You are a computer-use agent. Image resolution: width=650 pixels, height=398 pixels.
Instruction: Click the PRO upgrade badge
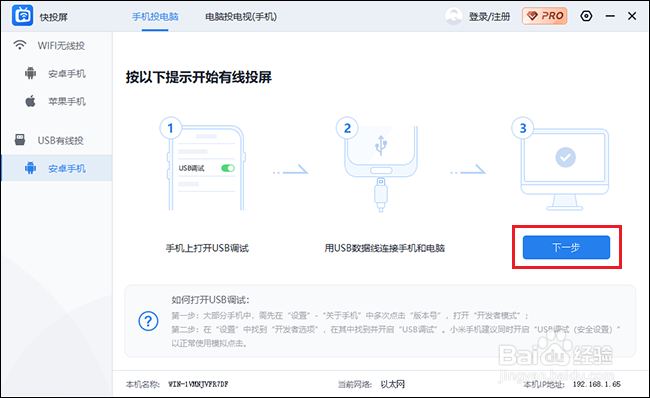coord(545,16)
